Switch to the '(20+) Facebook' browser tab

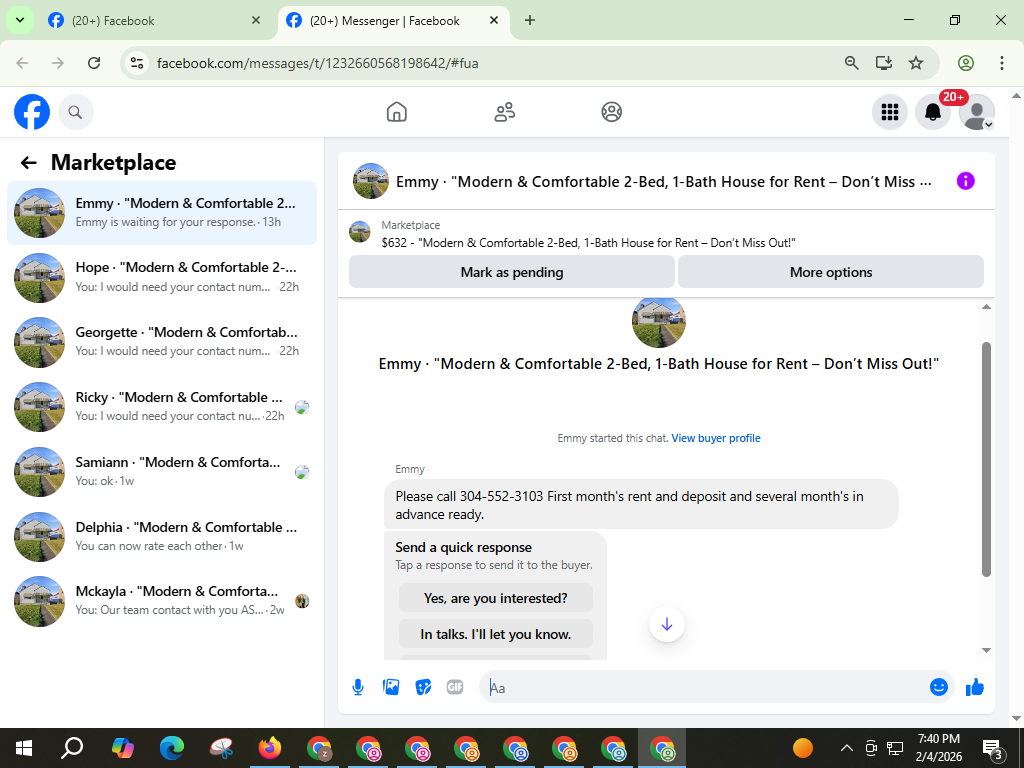click(153, 20)
